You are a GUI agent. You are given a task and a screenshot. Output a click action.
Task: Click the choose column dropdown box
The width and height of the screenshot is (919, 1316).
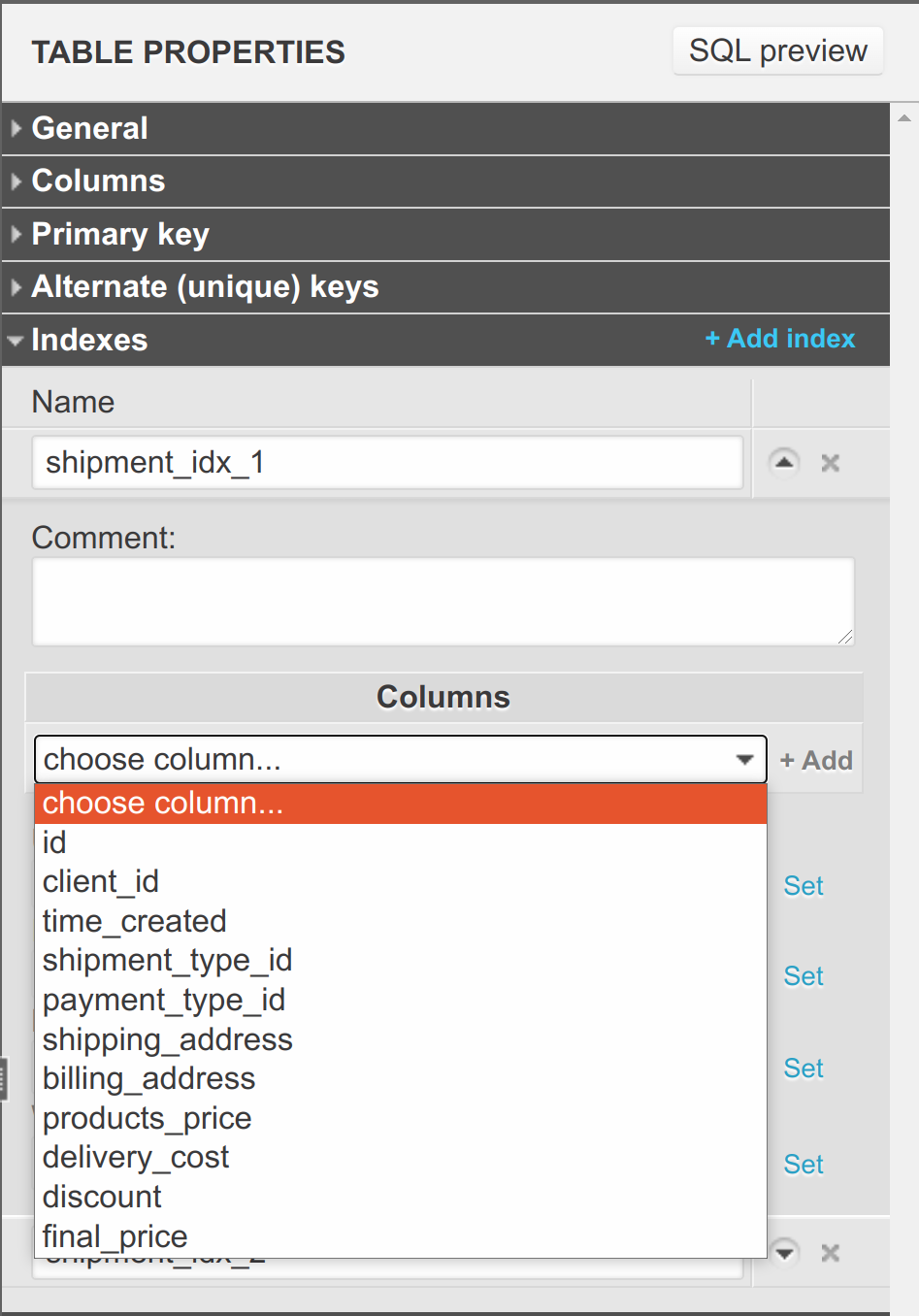click(x=400, y=759)
